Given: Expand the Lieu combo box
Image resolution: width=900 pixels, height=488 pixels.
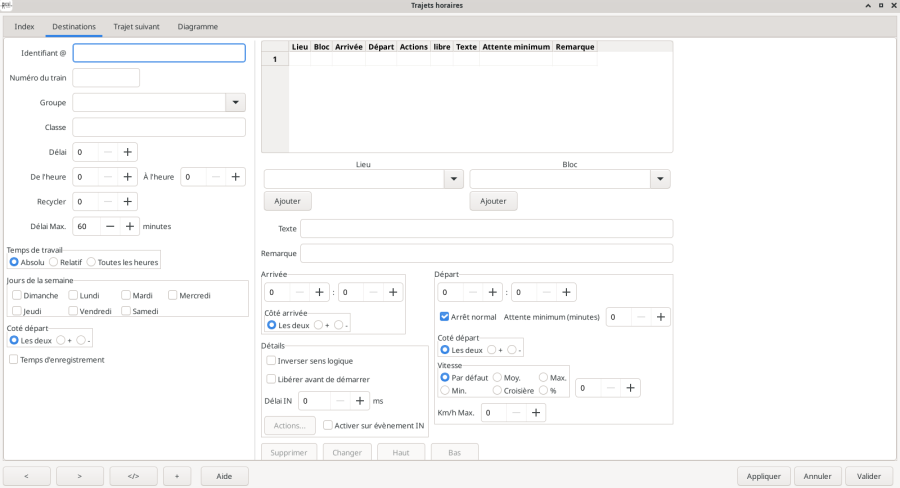Looking at the screenshot, I should (x=454, y=179).
